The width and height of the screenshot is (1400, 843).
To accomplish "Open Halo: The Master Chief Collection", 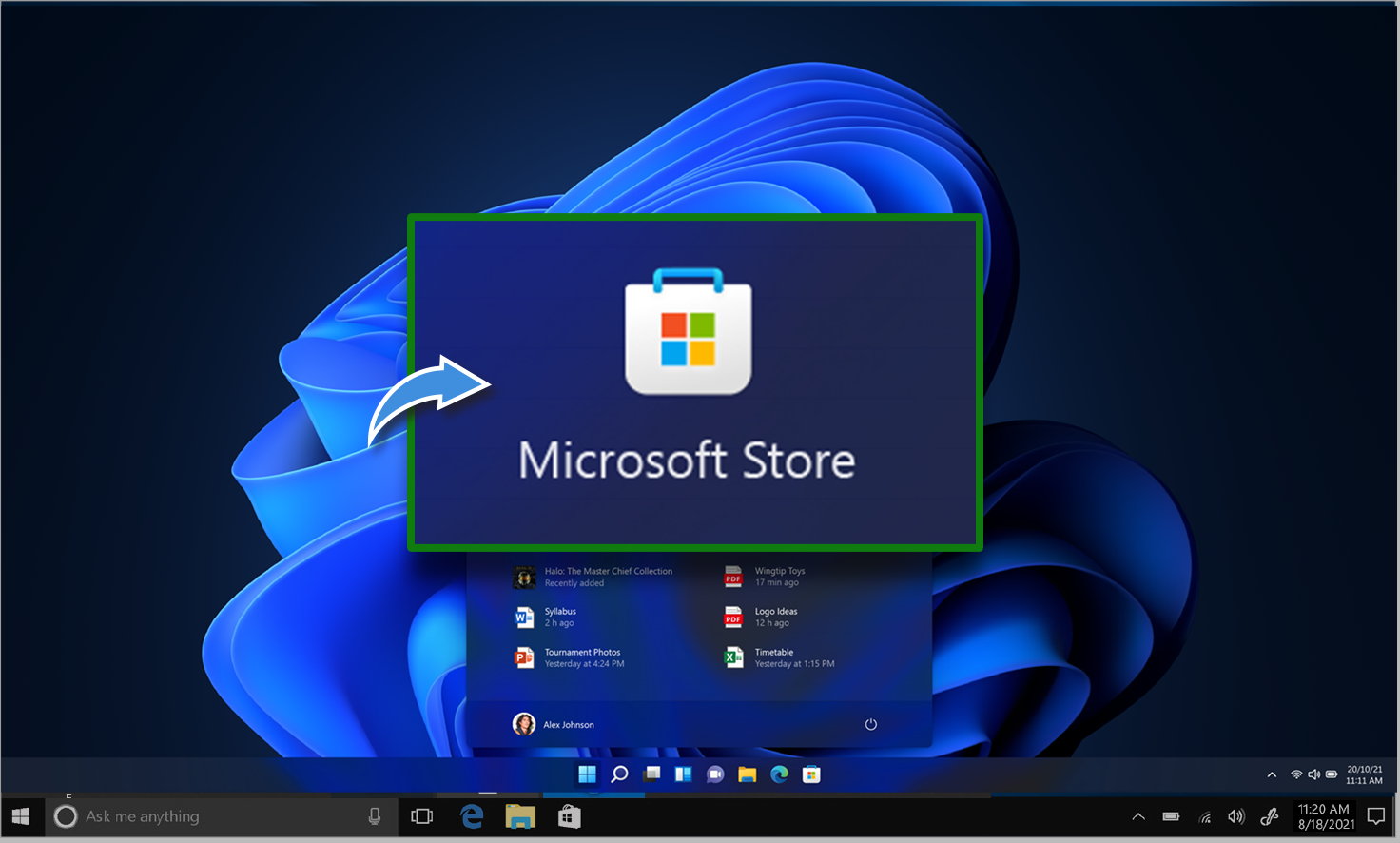I will tap(593, 577).
